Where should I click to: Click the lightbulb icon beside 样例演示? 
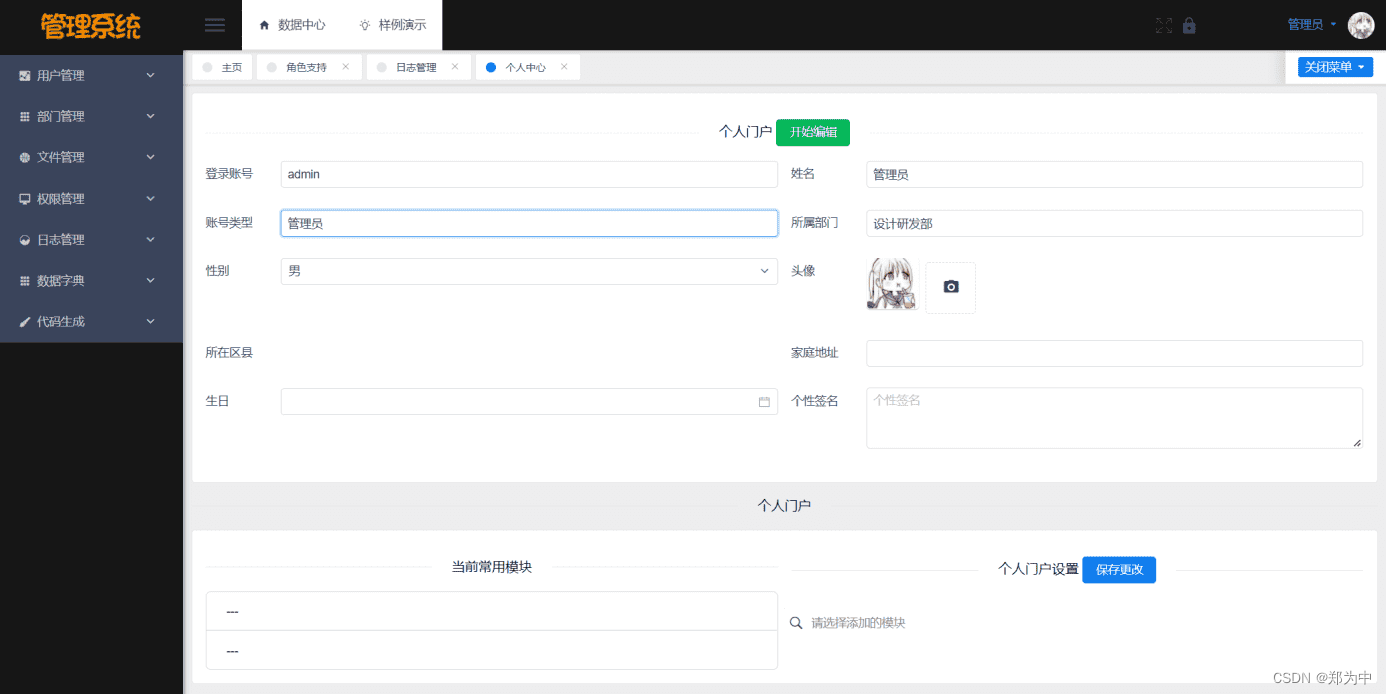click(x=365, y=25)
